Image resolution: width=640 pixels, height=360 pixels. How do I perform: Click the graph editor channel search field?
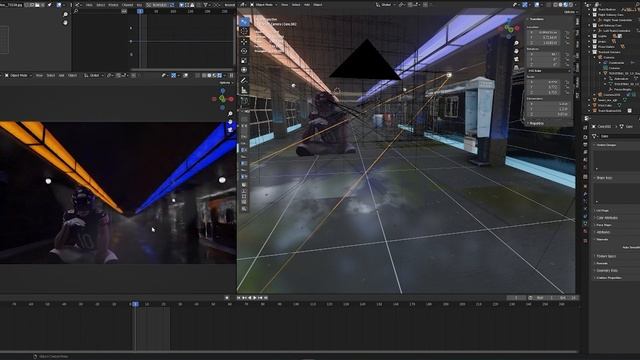101,11
